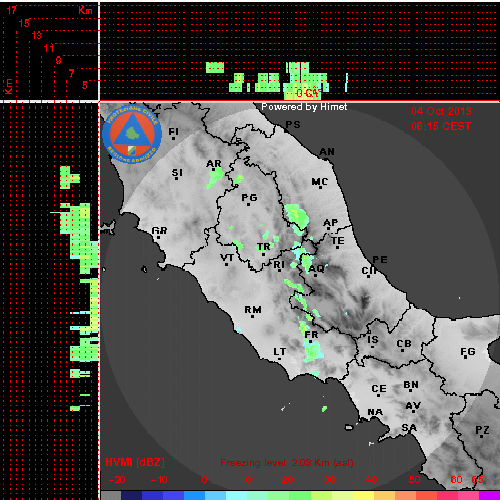The height and width of the screenshot is (500, 500).
Task: Click the 'Powered by Himet' text
Action: coord(304,107)
